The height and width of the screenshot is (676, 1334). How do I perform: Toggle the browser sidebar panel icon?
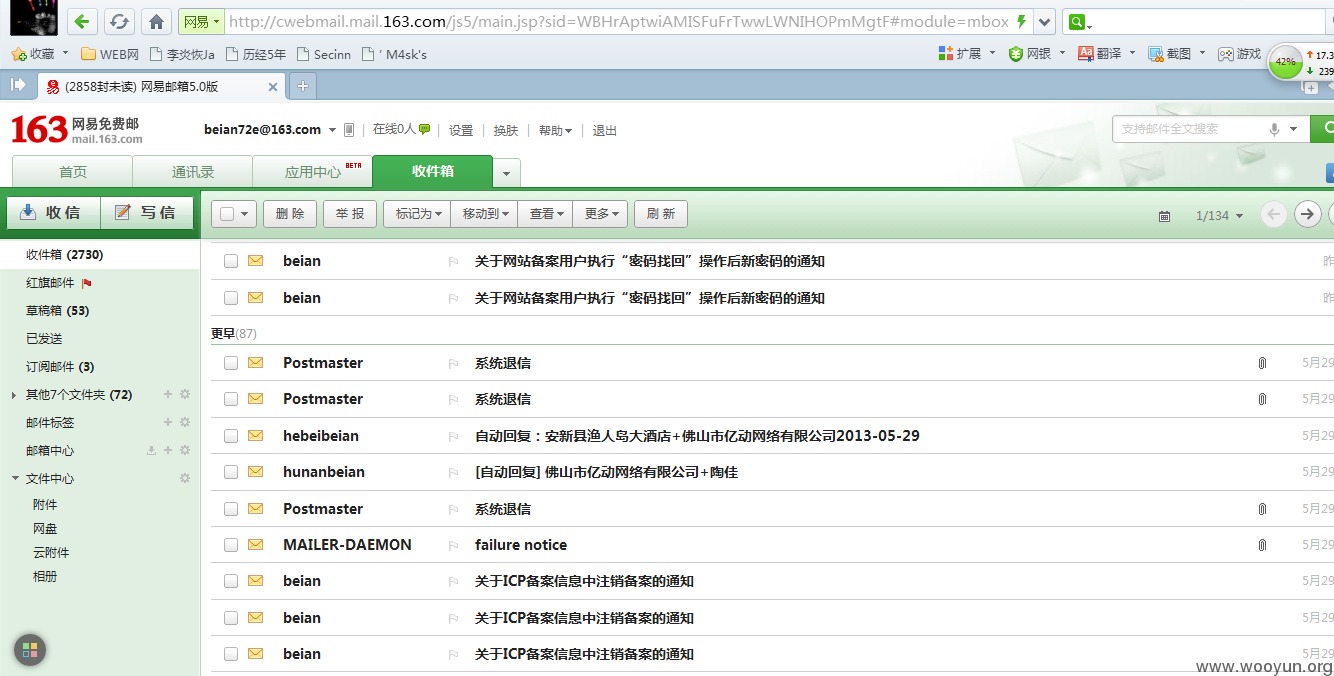point(18,86)
